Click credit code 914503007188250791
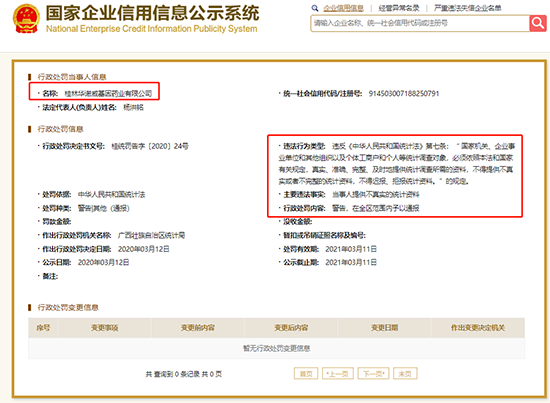Screen dimensions: 550x403 (404, 93)
